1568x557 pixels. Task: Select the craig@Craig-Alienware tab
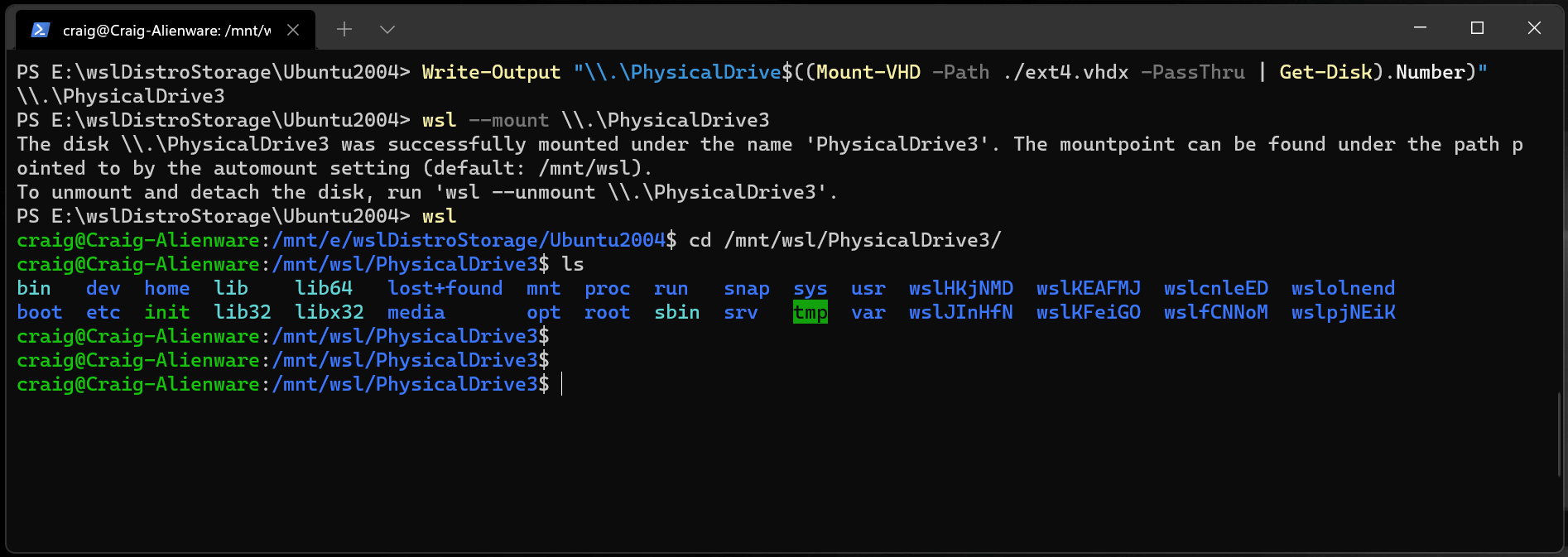166,30
